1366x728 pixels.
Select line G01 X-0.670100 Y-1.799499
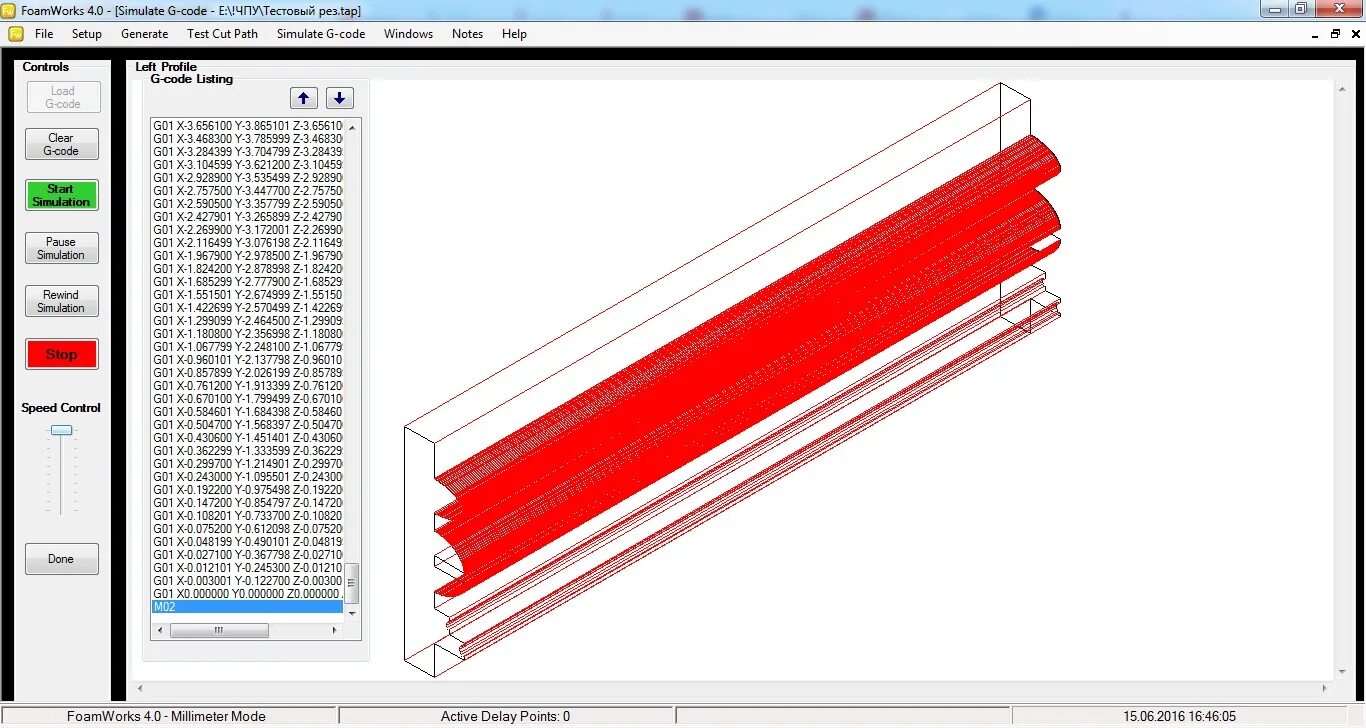247,398
